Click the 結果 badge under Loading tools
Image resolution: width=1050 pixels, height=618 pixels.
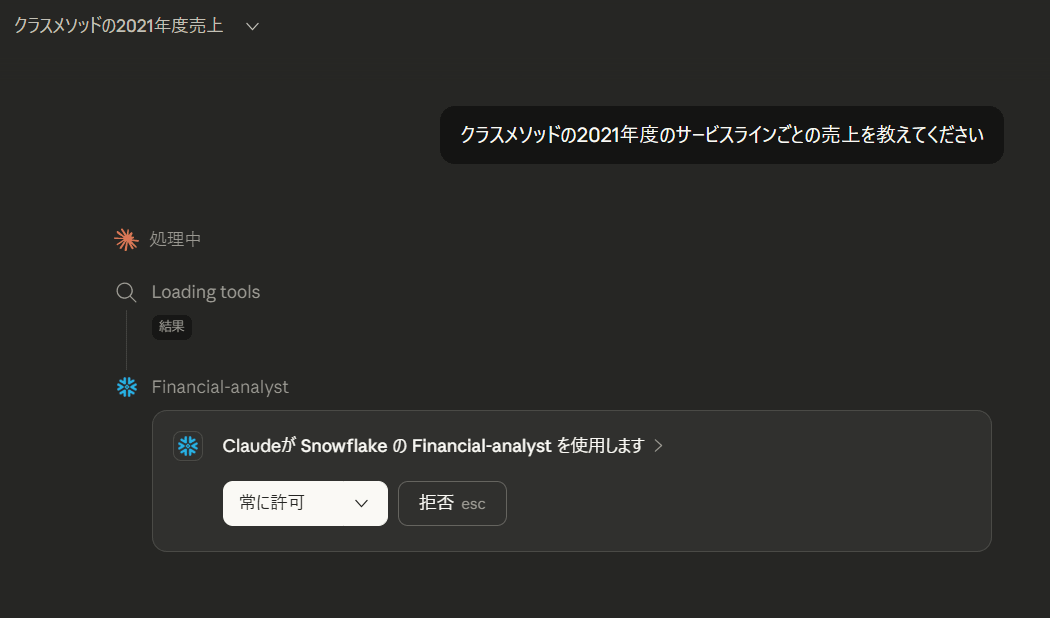click(172, 326)
